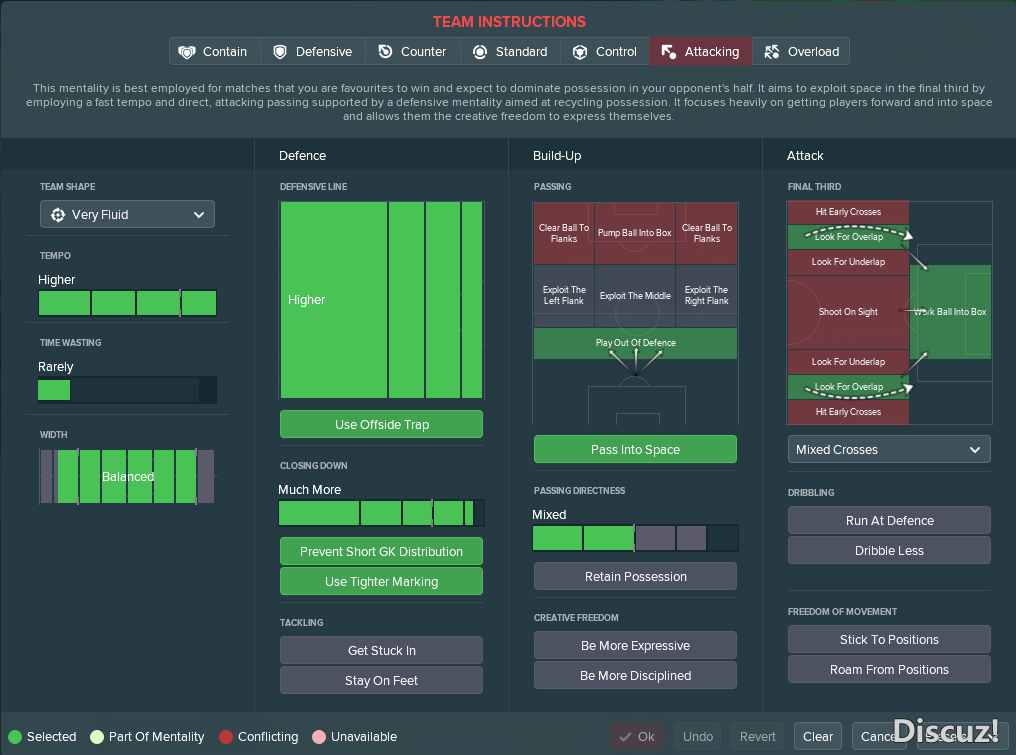Disable Prevent Short GK Distribution
This screenshot has height=755, width=1016.
point(382,552)
